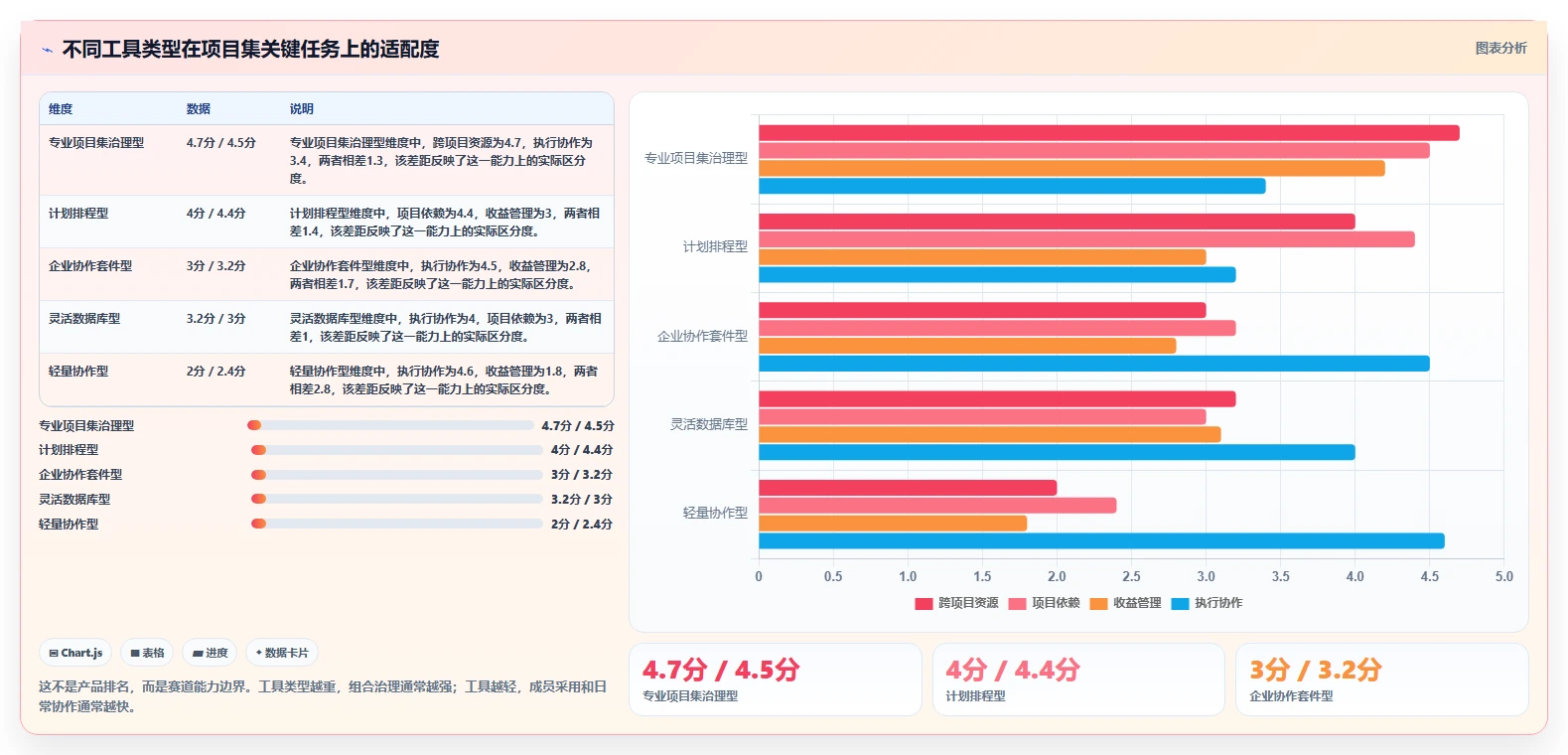Viewport: 1568px width, 755px height.
Task: Click the chart axis label 灵活数据库型
Action: (x=709, y=424)
